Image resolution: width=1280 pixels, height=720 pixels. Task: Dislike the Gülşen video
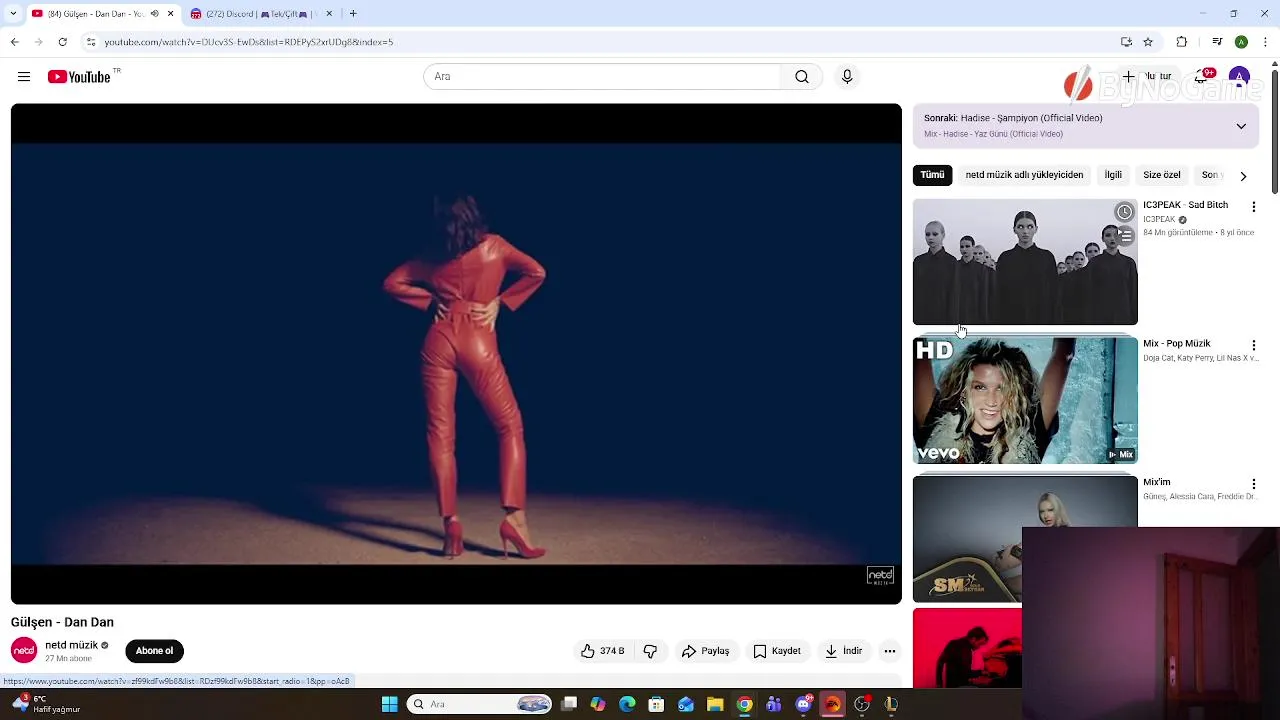[650, 651]
